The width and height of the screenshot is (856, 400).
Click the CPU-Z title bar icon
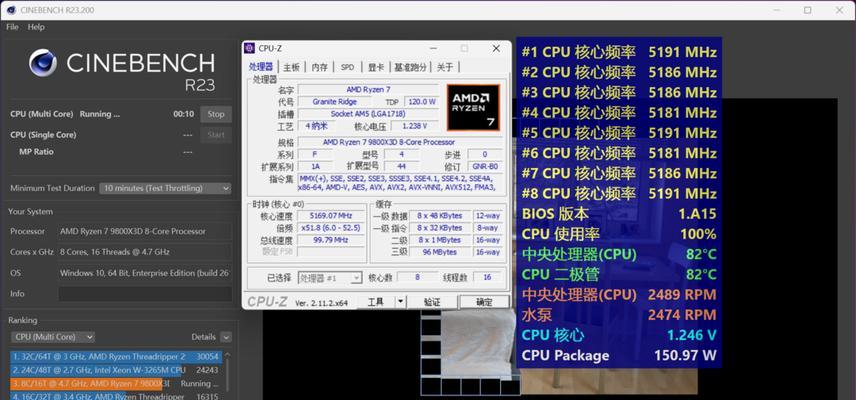coord(249,48)
